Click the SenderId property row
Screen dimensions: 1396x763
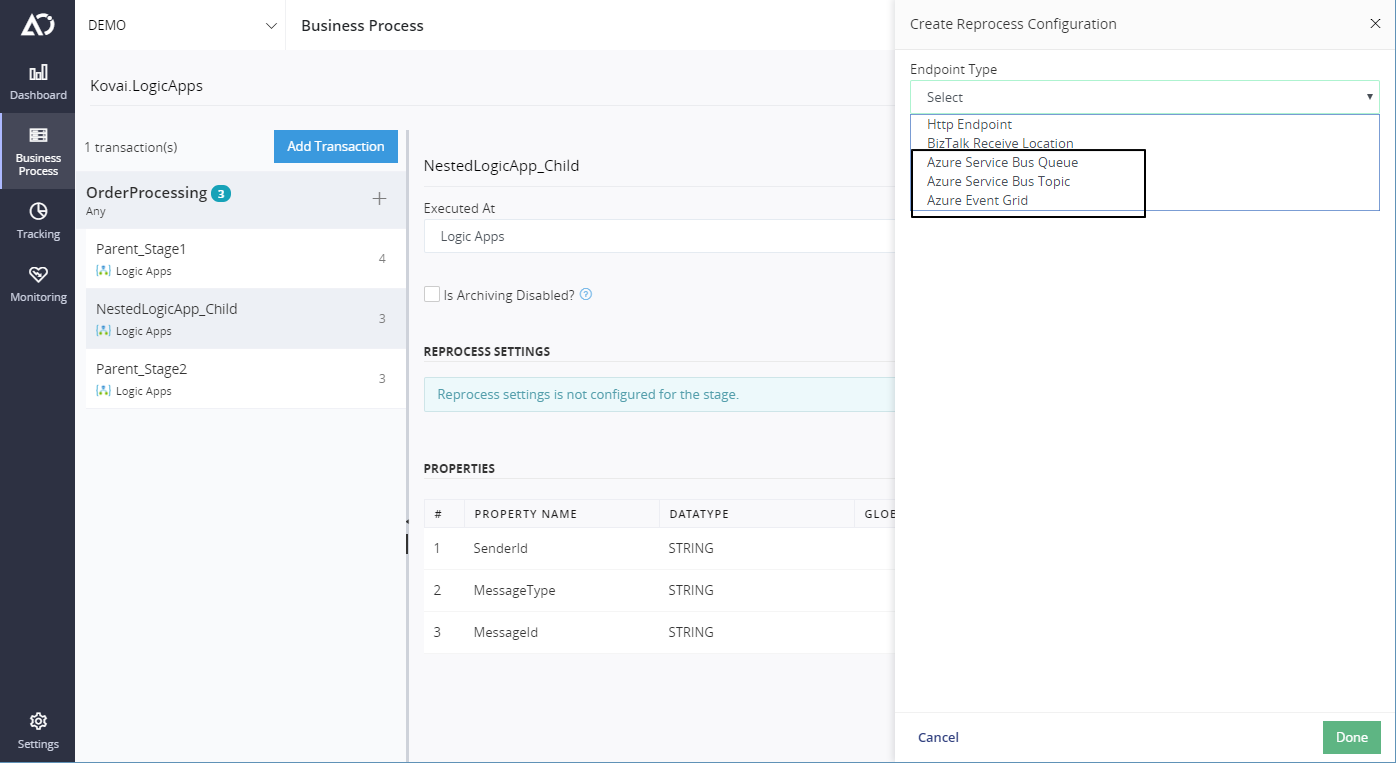click(x=659, y=548)
